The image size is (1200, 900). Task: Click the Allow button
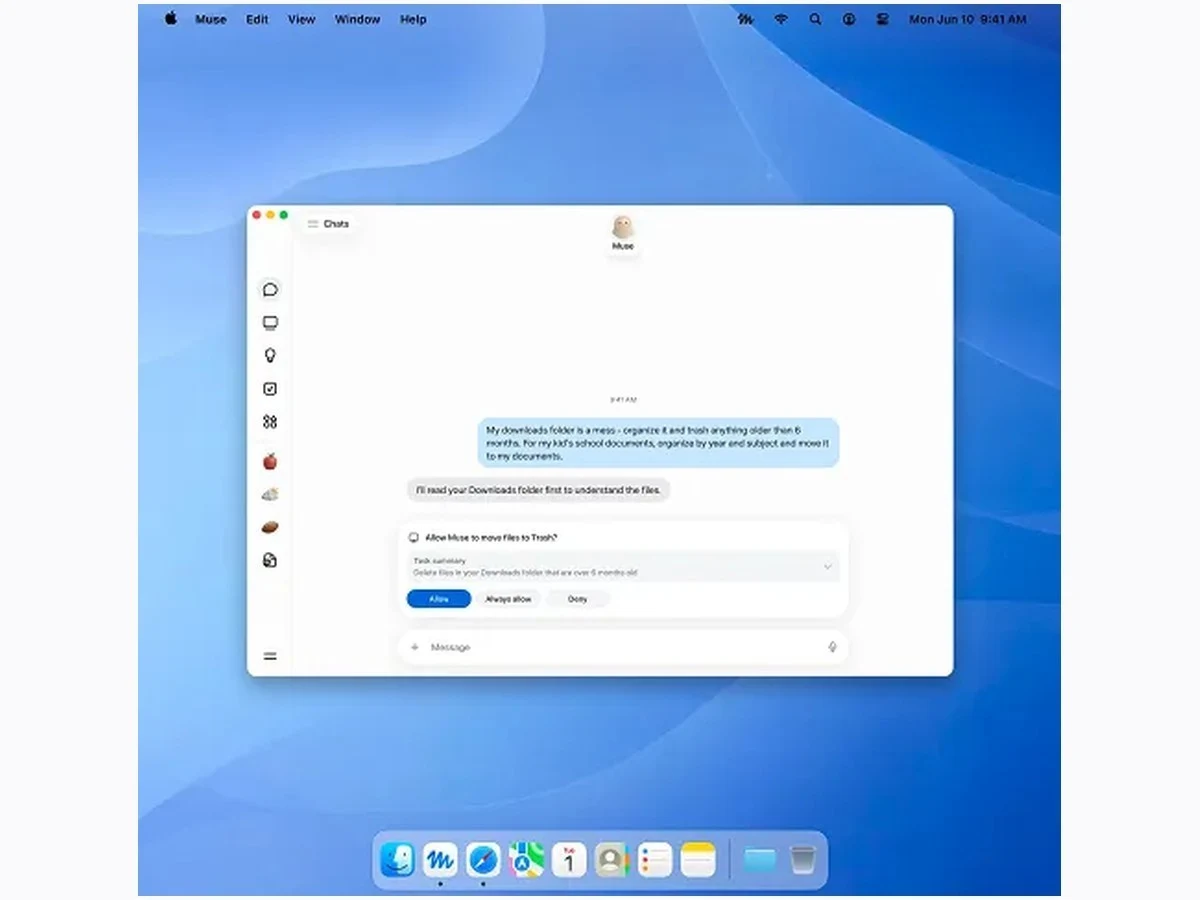point(439,599)
